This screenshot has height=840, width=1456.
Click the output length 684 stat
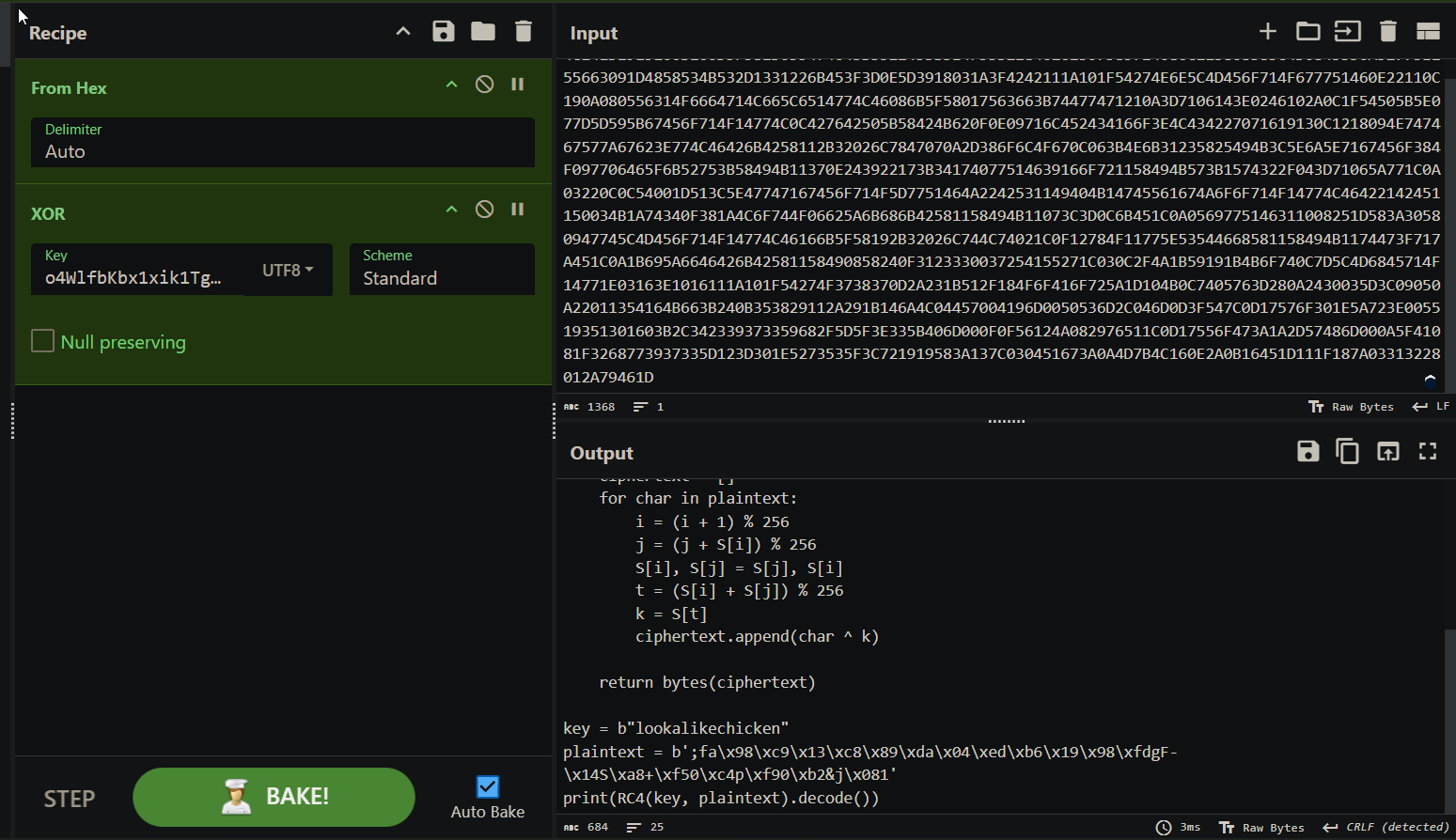pyautogui.click(x=586, y=828)
